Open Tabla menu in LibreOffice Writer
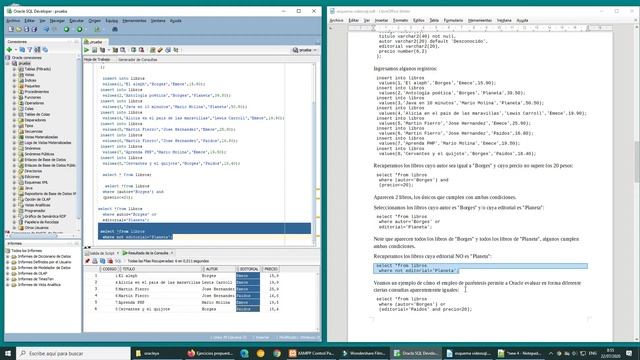 [x=434, y=20]
